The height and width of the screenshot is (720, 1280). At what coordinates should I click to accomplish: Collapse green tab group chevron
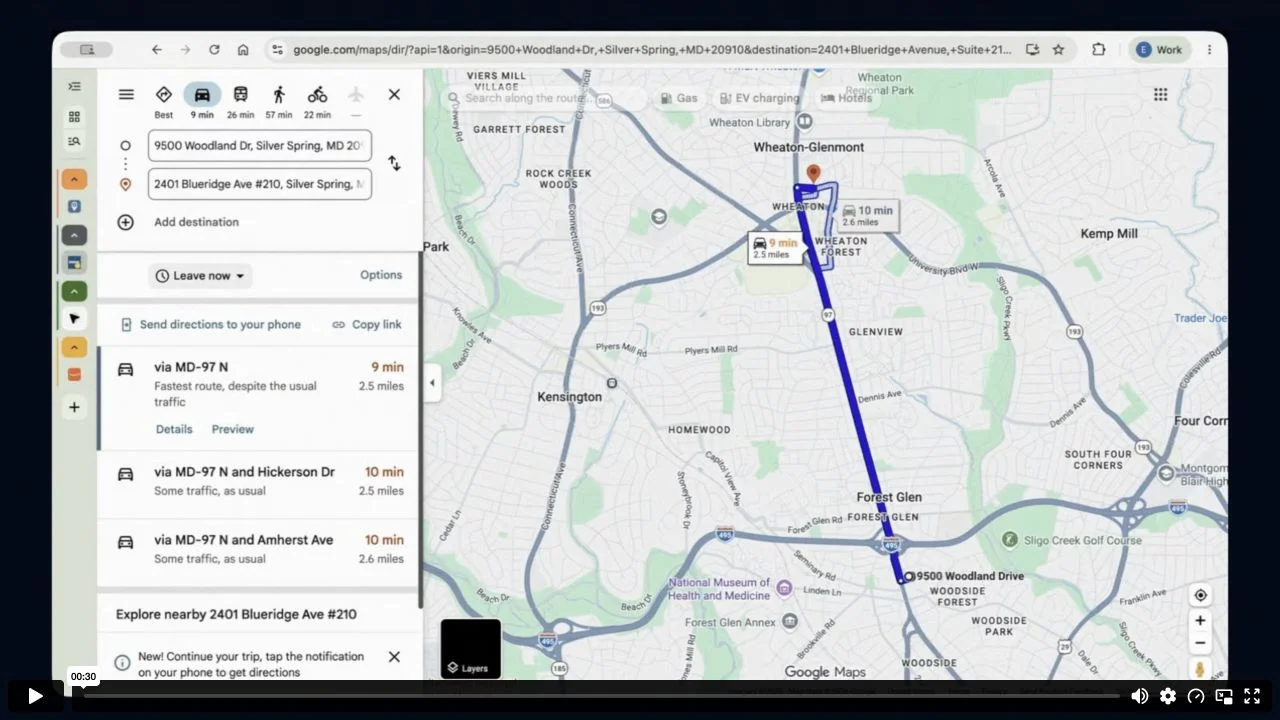[74, 292]
